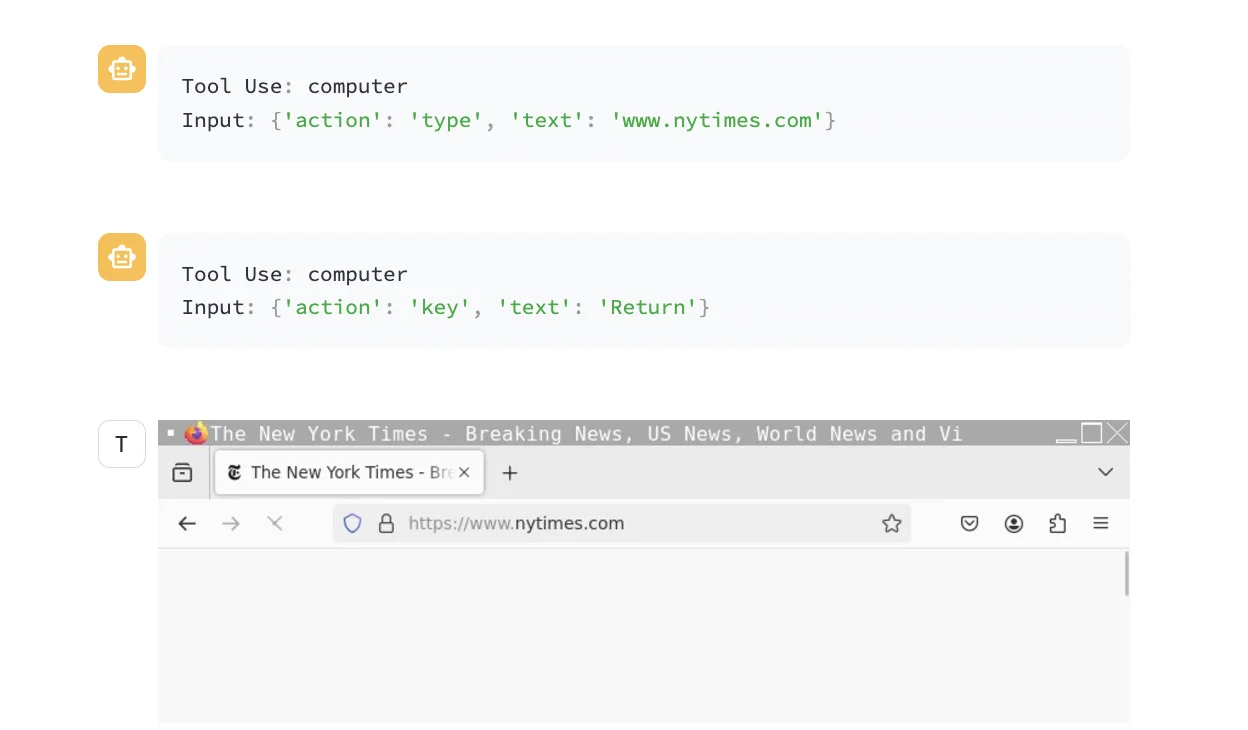
Task: Select the 'www.nytimes.com' type action text
Action: coord(717,120)
